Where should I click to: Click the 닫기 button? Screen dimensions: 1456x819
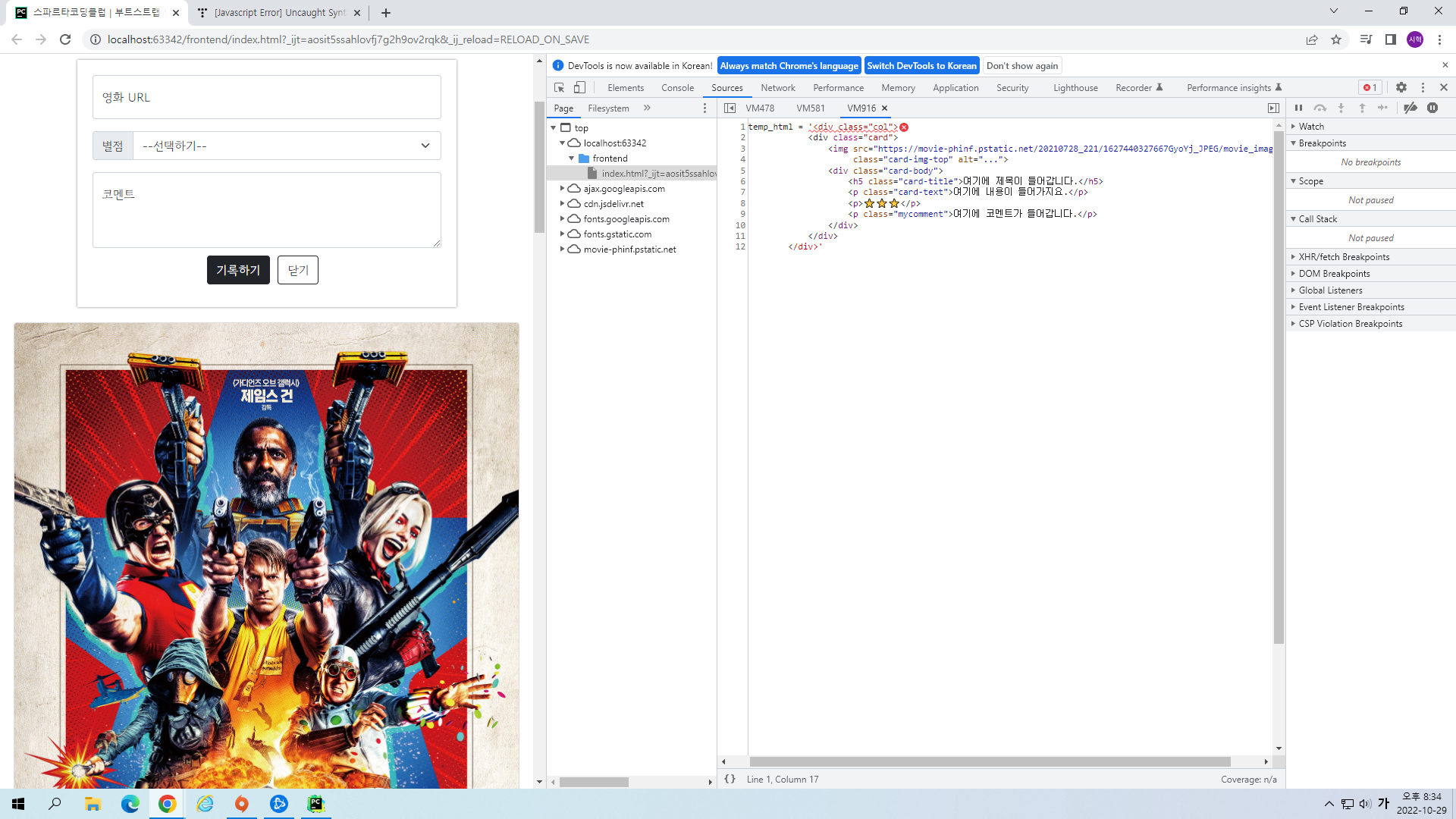coord(298,270)
